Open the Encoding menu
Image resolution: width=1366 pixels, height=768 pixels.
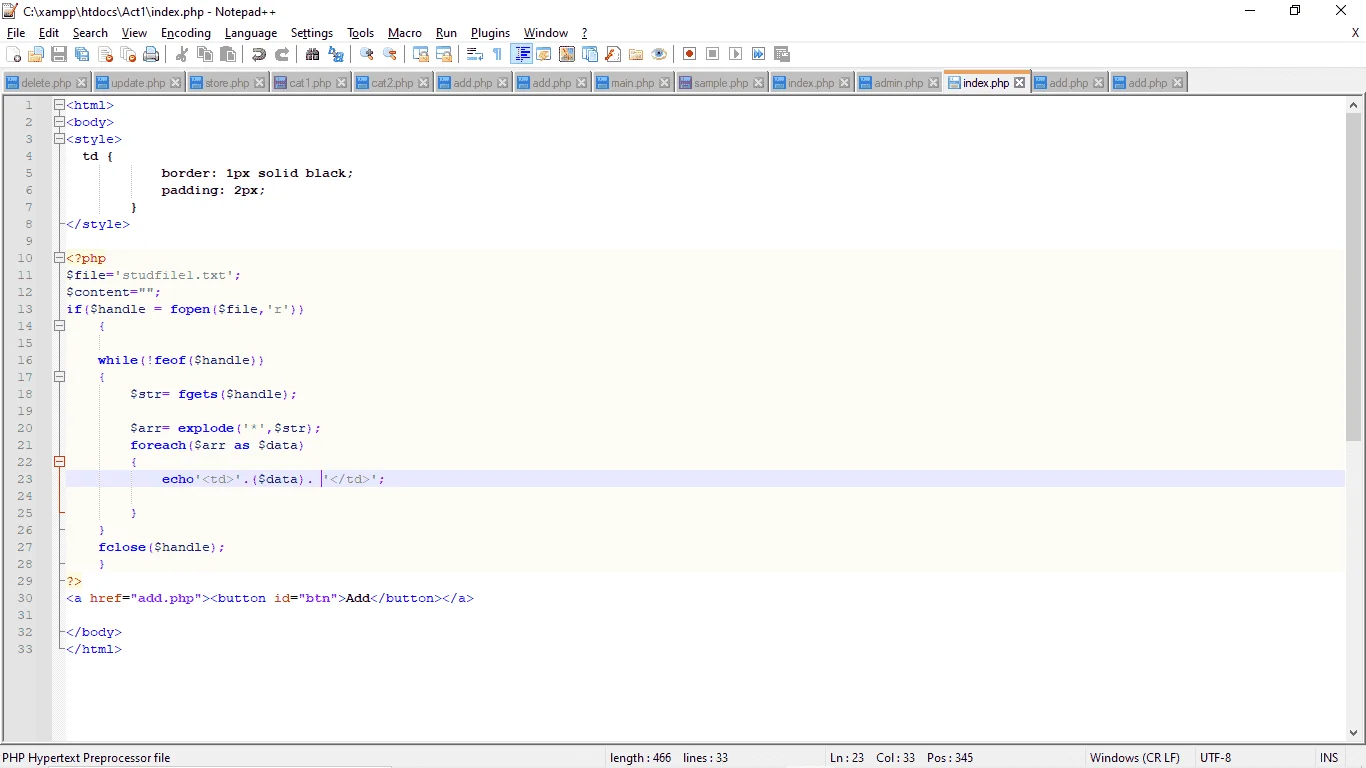186,33
